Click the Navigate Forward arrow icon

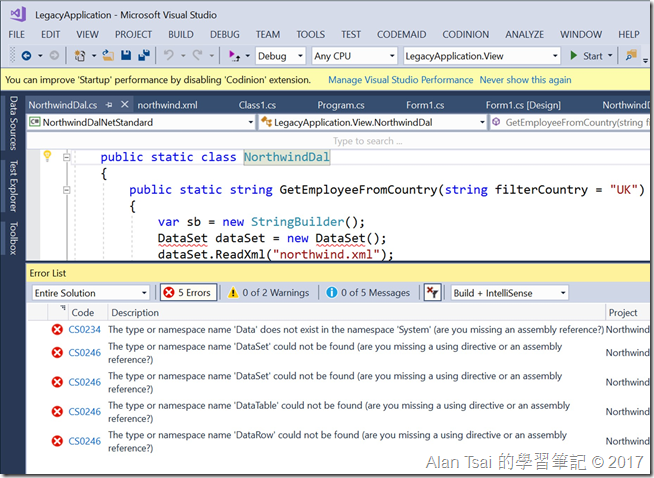pyautogui.click(x=54, y=55)
